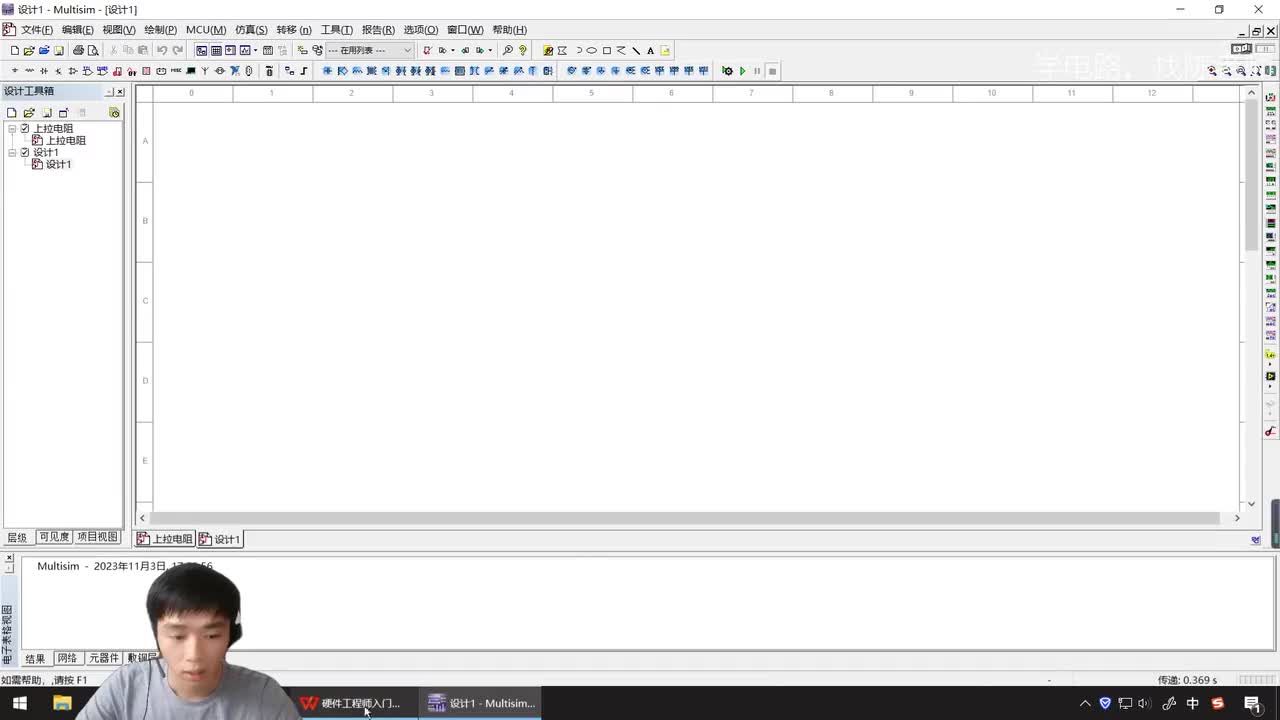Open the Transfer to Ultiboard dropdown arrow
The height and width of the screenshot is (720, 1280).
pos(453,50)
